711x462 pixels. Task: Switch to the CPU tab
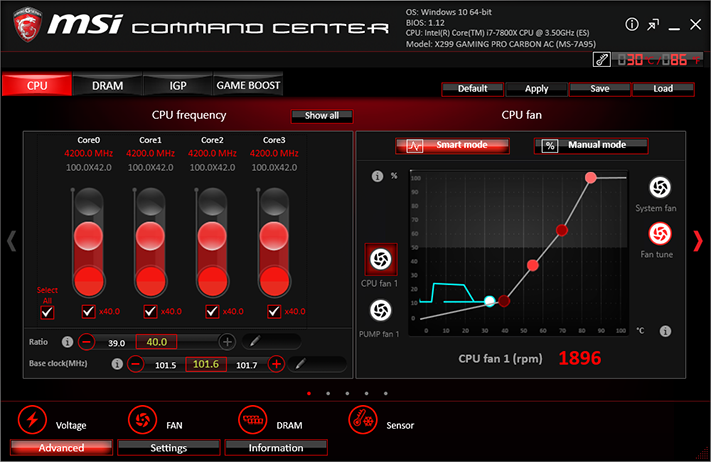(x=37, y=85)
